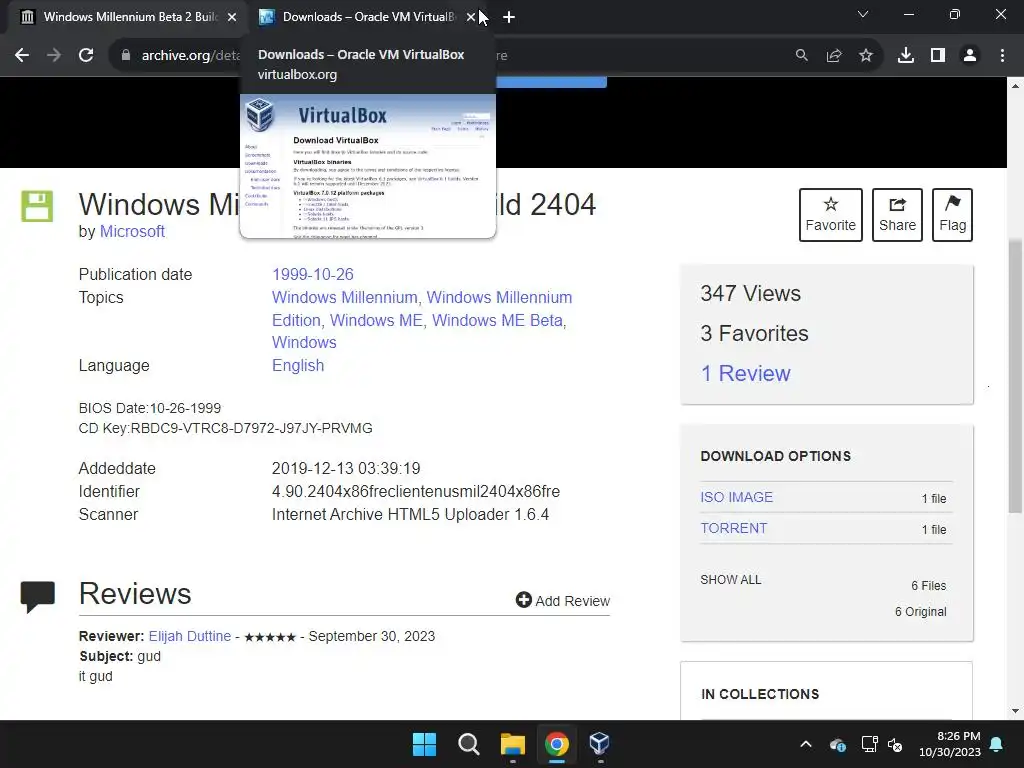Image resolution: width=1024 pixels, height=768 pixels.
Task: Click the Favorite button
Action: 831,215
